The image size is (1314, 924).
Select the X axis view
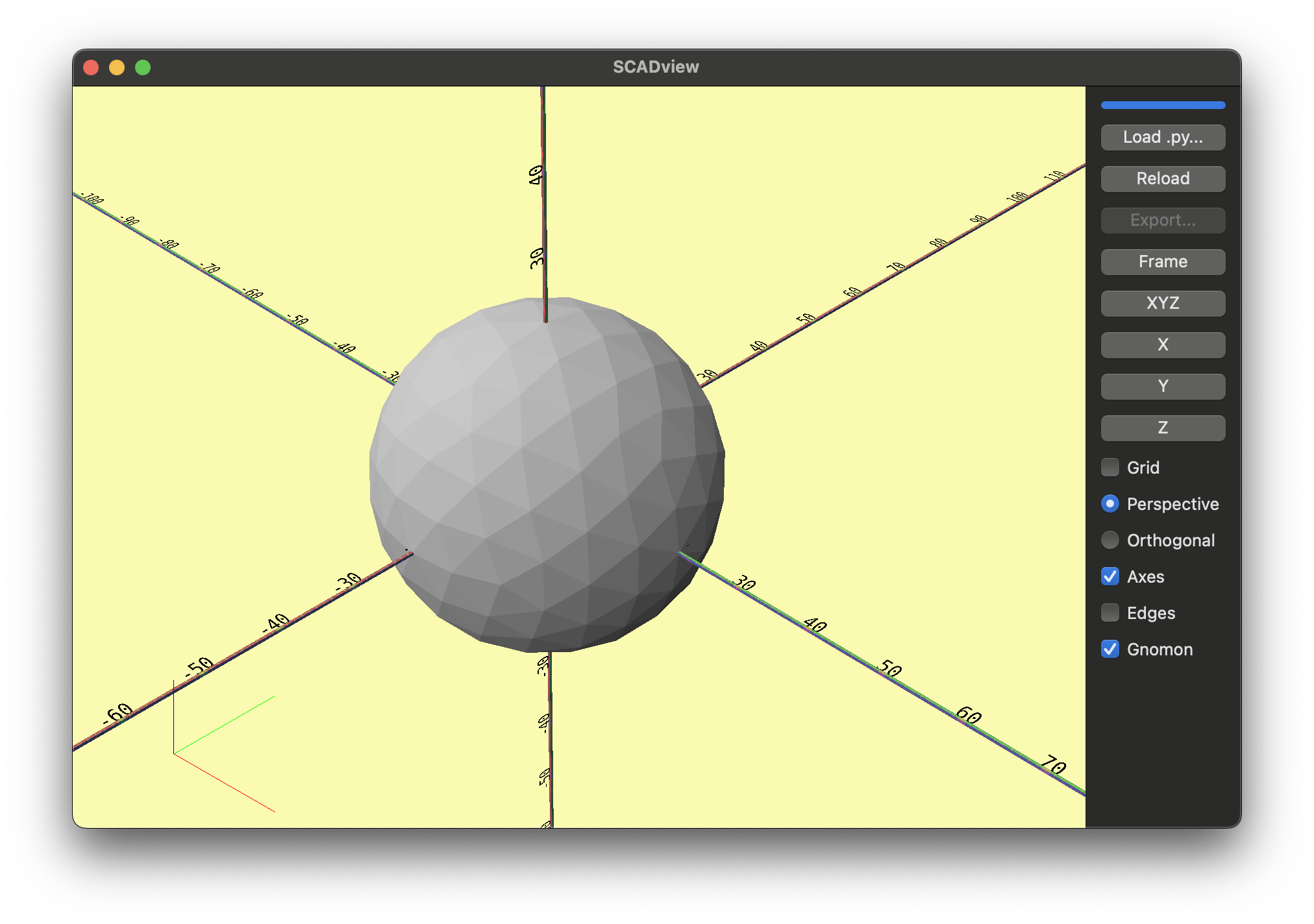click(1162, 345)
